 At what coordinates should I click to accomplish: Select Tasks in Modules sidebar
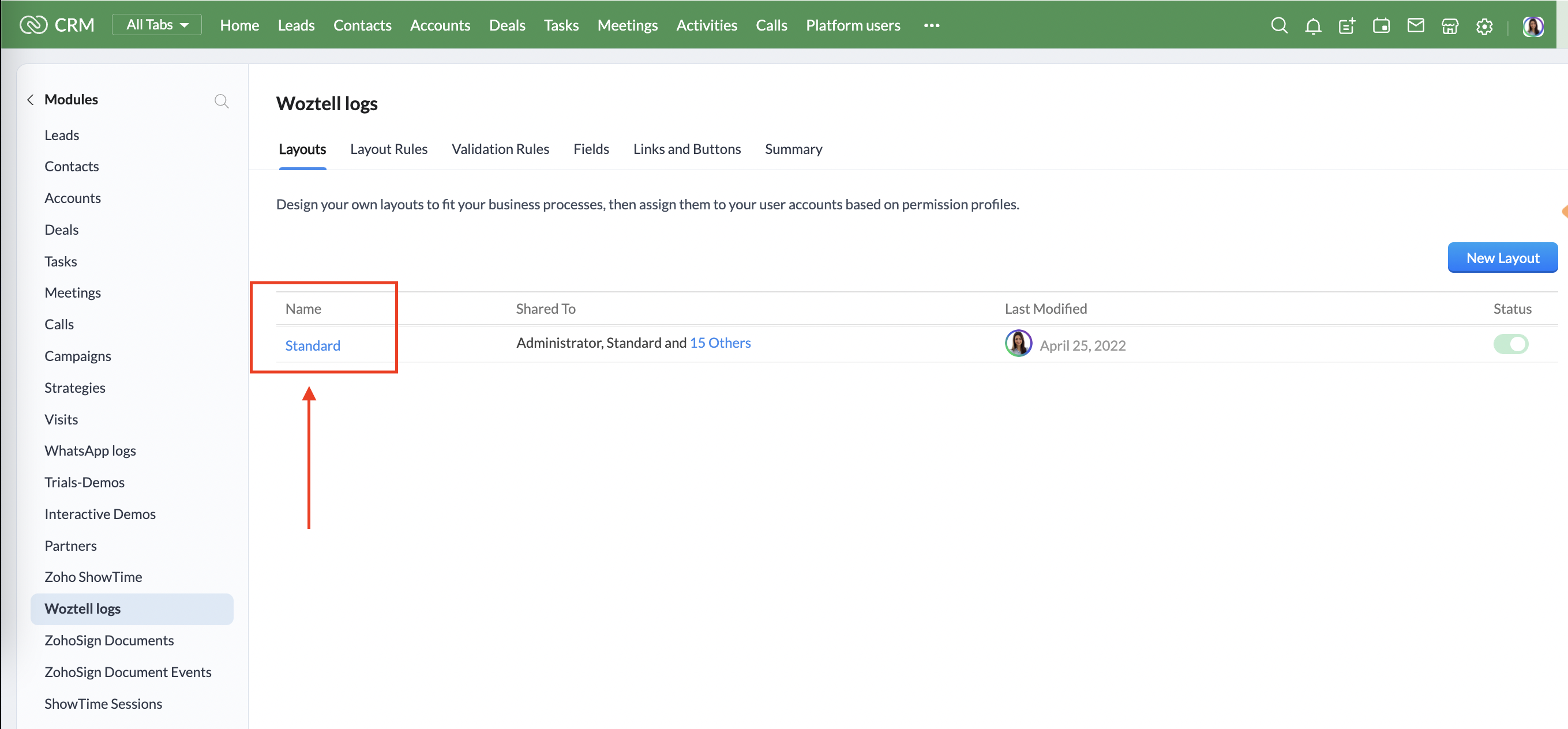pyautogui.click(x=60, y=261)
